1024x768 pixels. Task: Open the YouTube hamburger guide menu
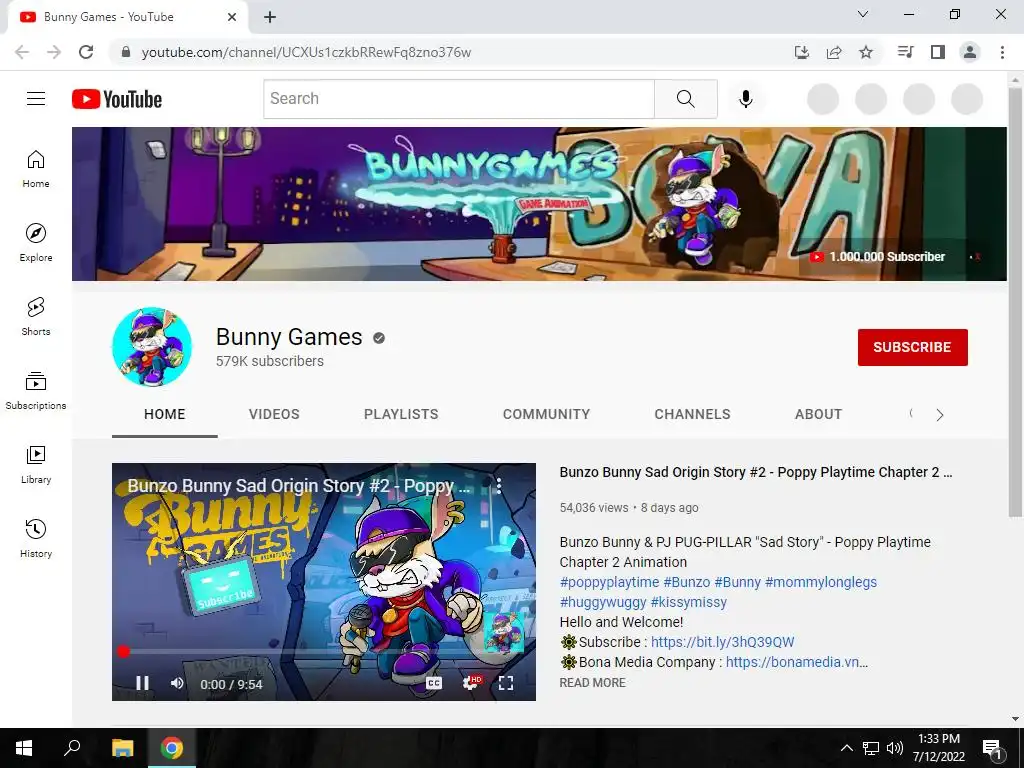pyautogui.click(x=36, y=99)
